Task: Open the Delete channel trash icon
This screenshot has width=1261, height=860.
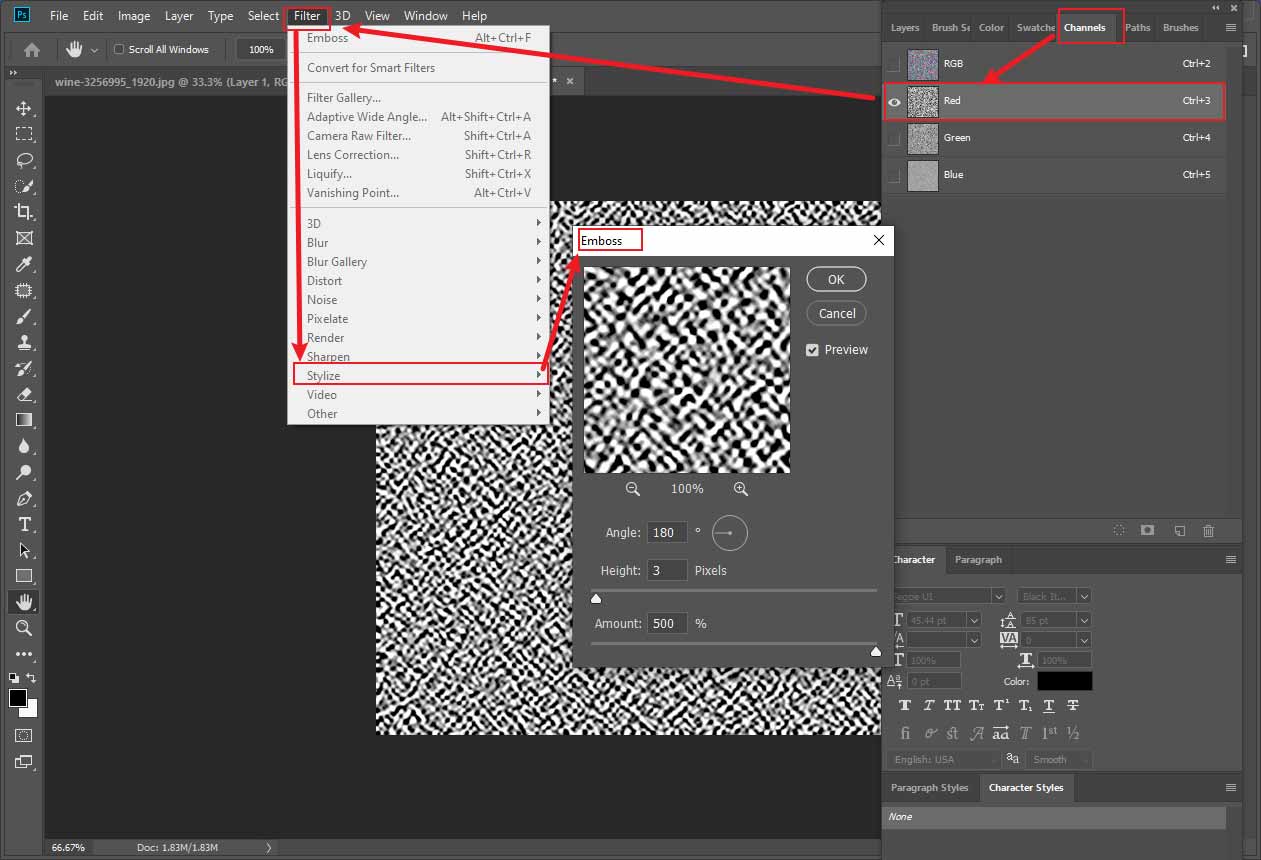Action: pyautogui.click(x=1208, y=530)
